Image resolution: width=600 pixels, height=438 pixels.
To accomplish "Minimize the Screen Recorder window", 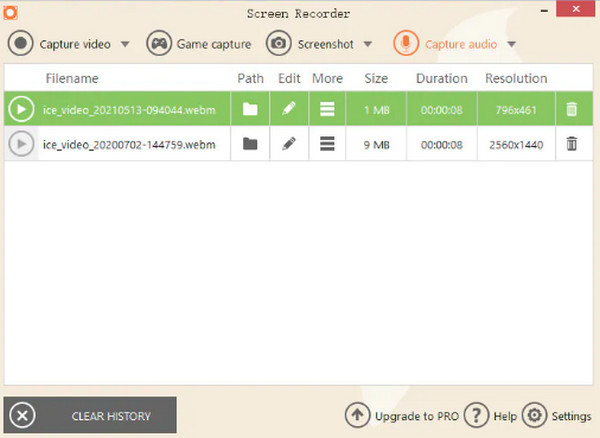I will click(544, 11).
